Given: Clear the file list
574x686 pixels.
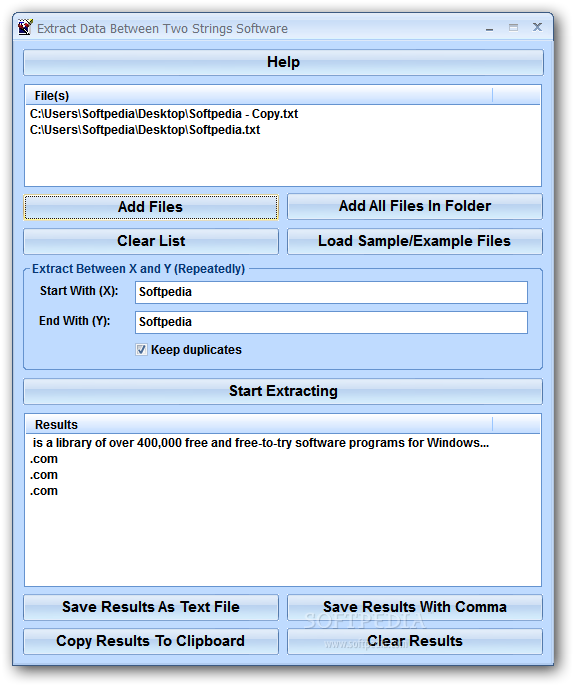Looking at the screenshot, I should point(151,241).
